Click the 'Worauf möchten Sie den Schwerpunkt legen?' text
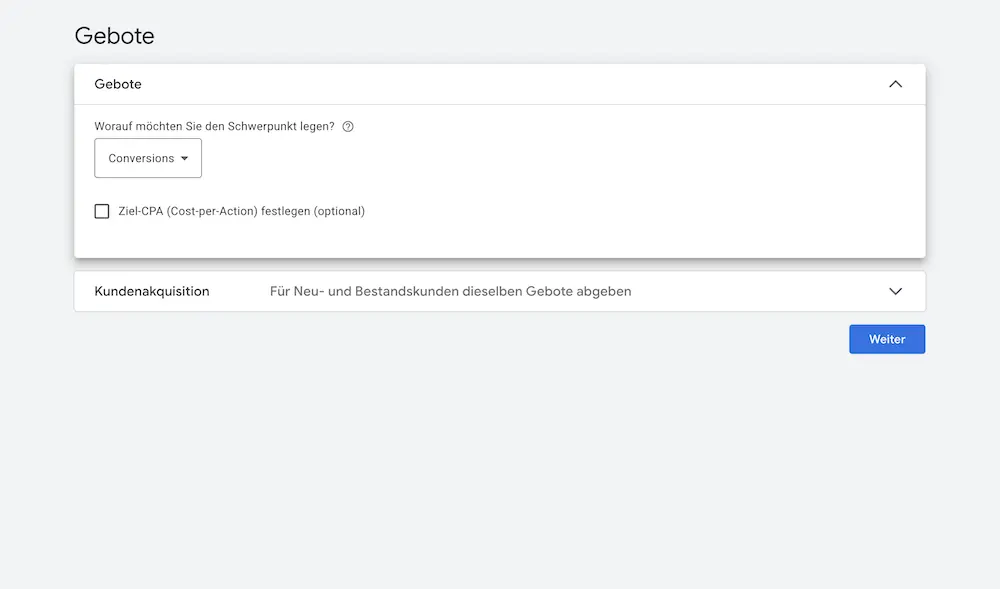Viewport: 1000px width, 589px height. (214, 127)
